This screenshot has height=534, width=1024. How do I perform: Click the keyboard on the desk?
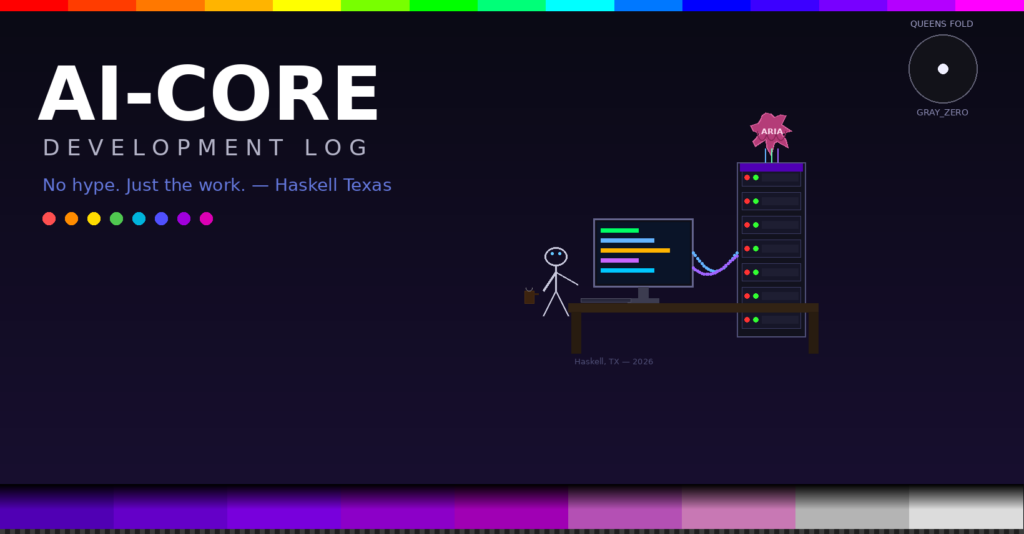pyautogui.click(x=606, y=299)
